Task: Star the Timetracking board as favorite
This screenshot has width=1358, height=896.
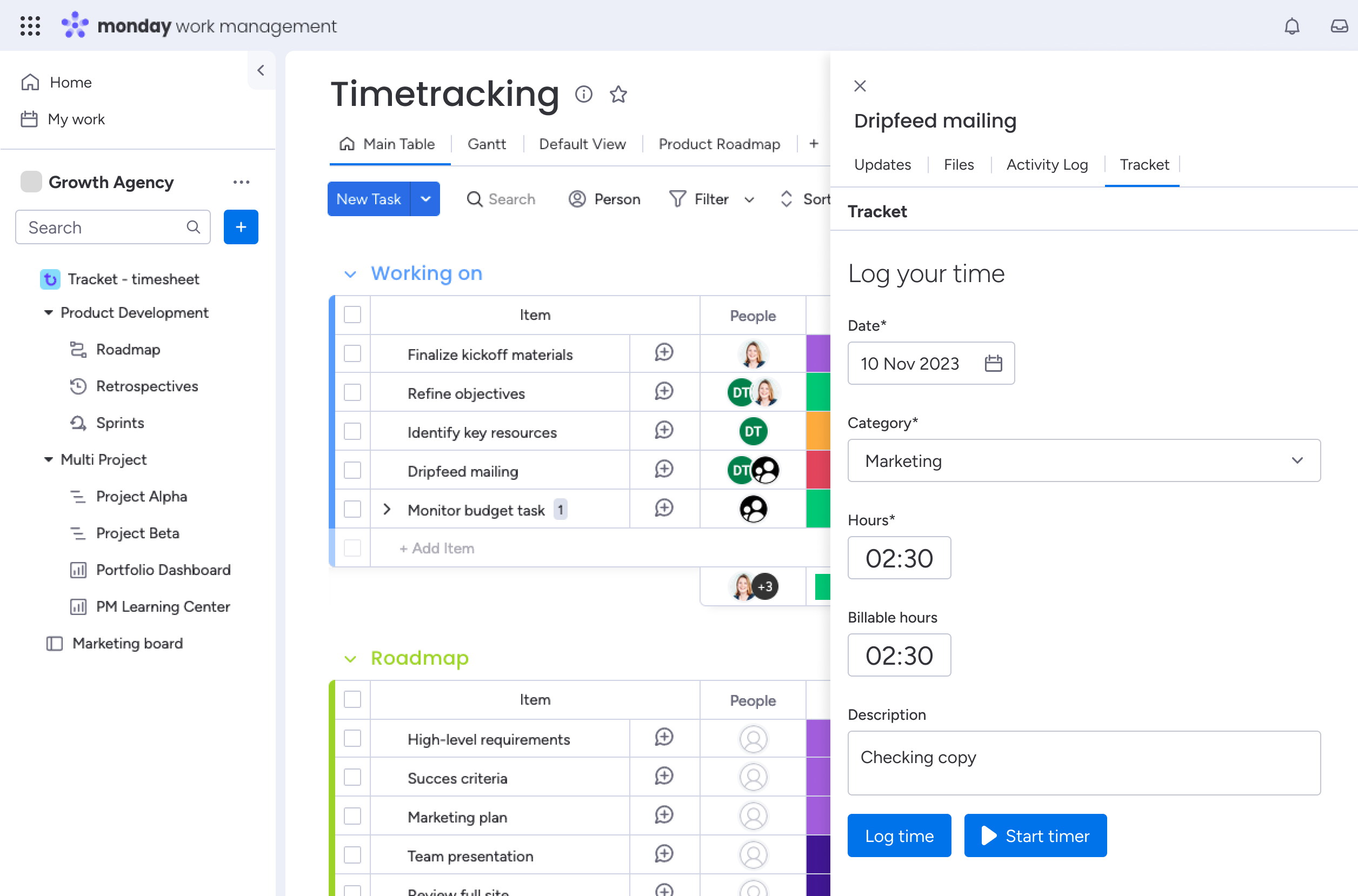Action: [619, 94]
